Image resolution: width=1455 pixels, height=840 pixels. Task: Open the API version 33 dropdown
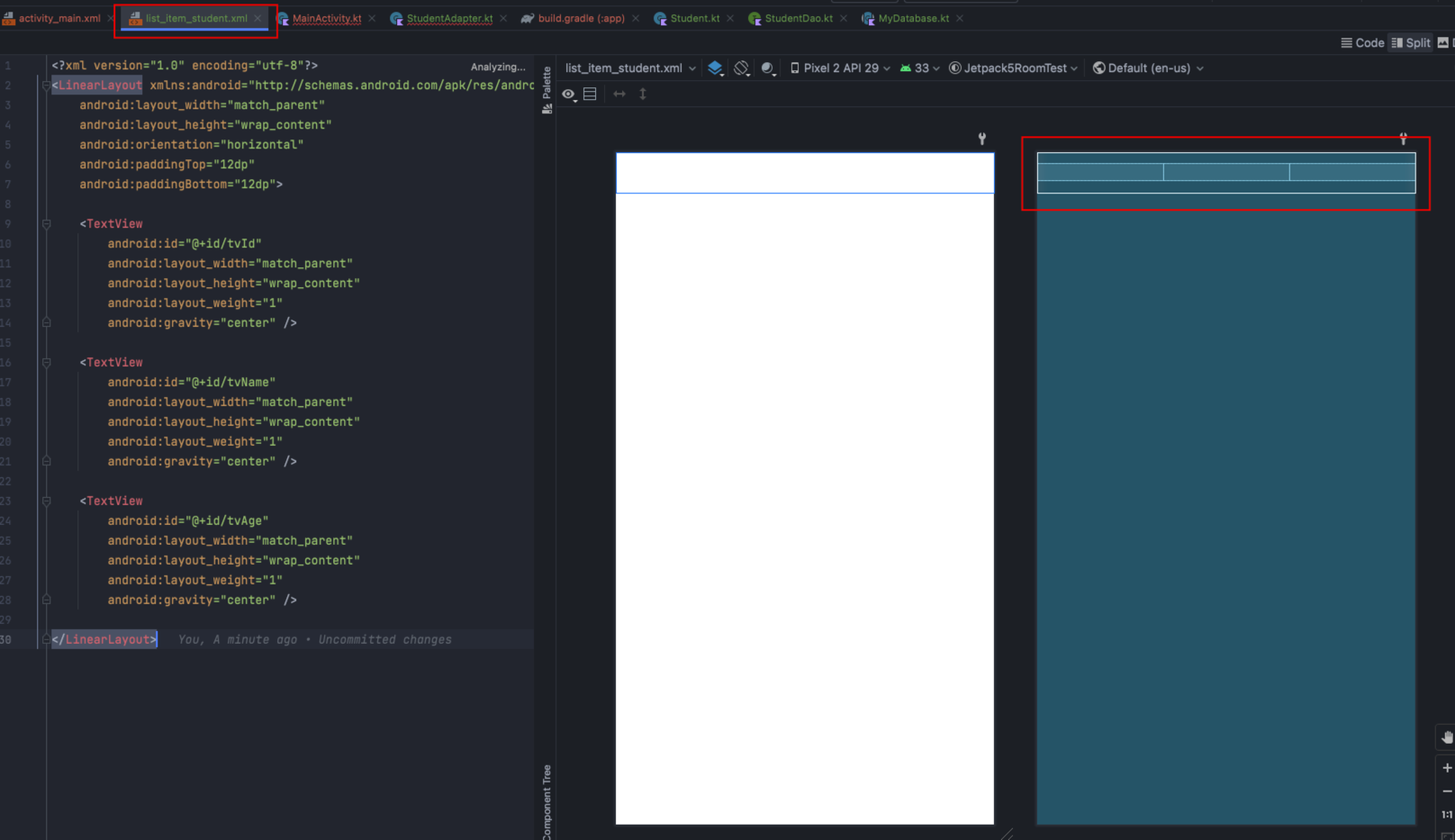coord(919,68)
